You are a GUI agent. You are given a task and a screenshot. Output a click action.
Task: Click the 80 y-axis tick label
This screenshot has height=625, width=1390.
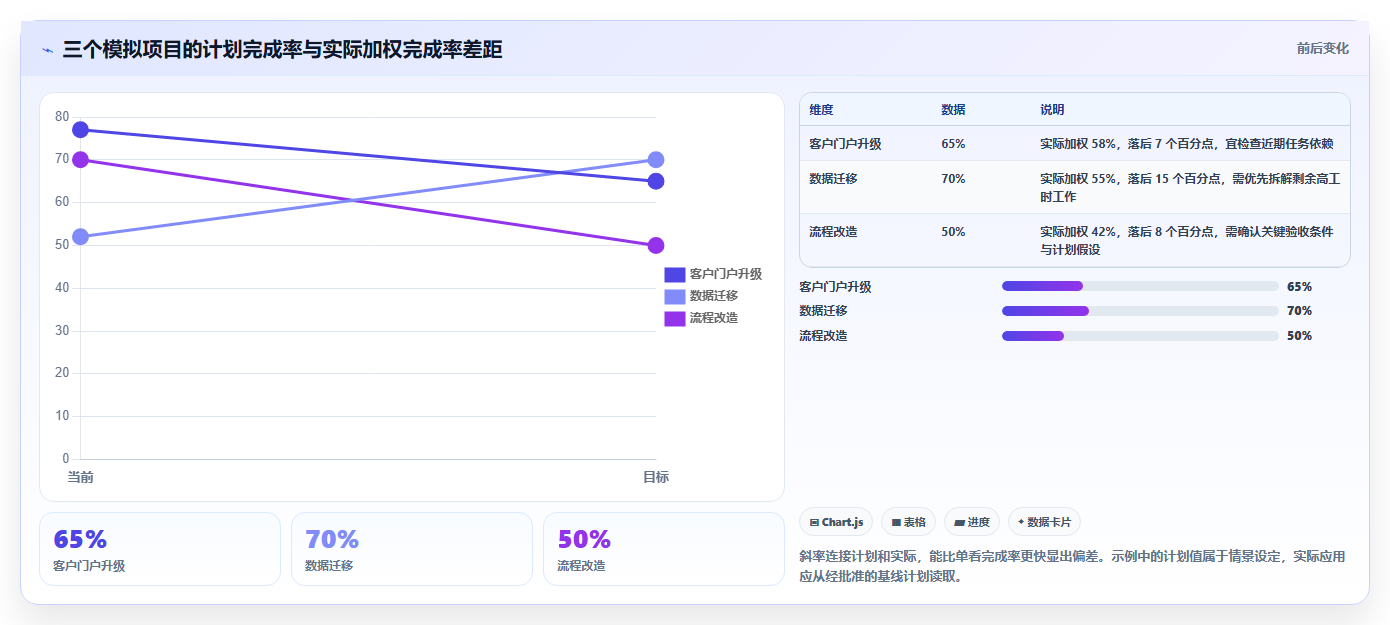click(x=62, y=117)
